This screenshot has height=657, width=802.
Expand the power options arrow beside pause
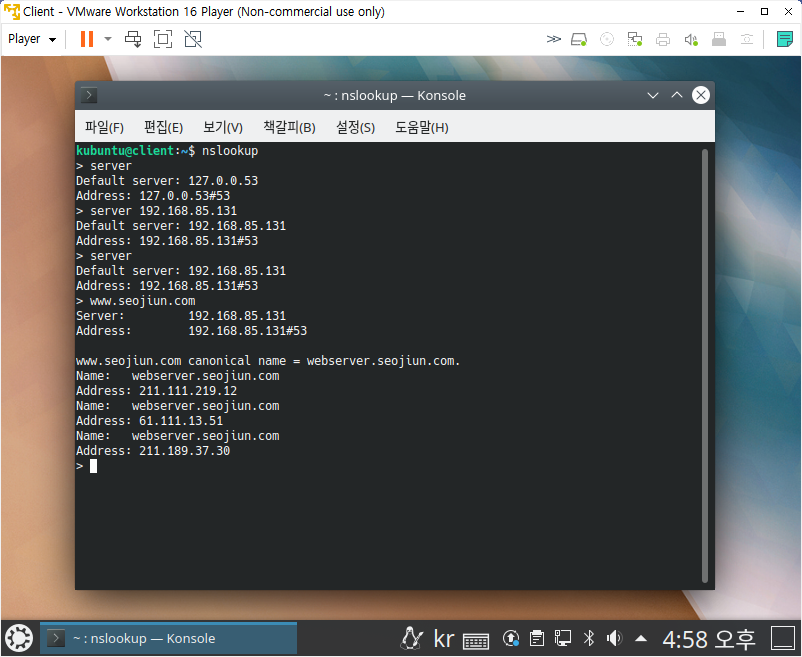point(107,39)
